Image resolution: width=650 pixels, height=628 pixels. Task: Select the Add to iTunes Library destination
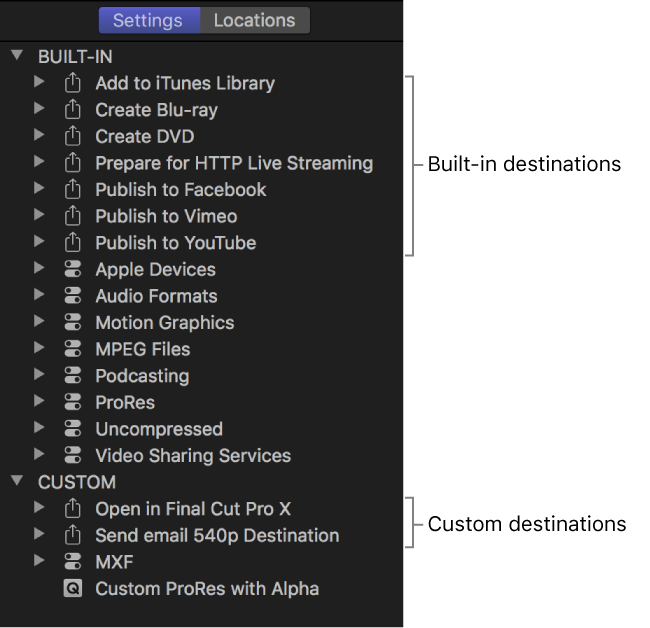pyautogui.click(x=185, y=83)
